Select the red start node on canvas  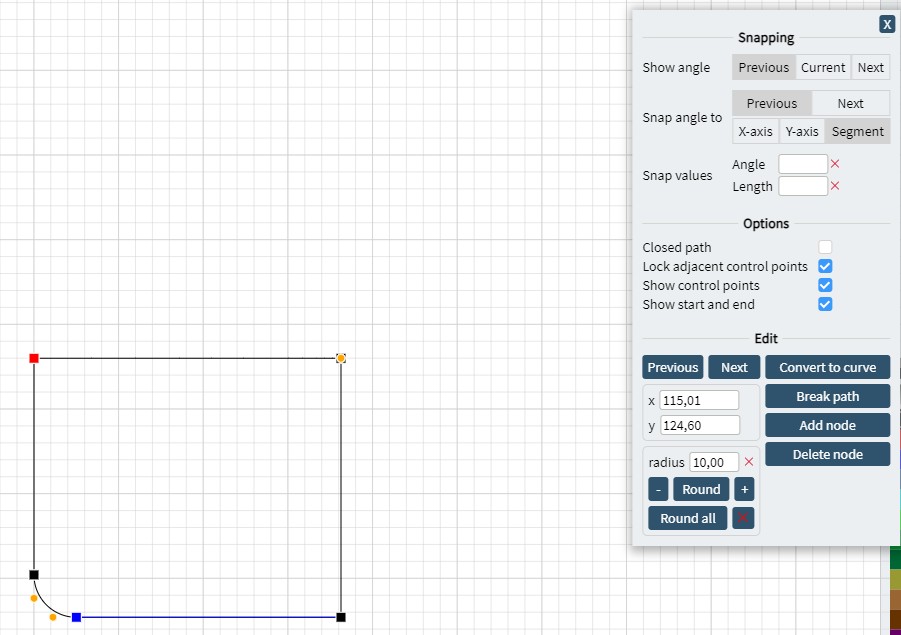(x=34, y=358)
